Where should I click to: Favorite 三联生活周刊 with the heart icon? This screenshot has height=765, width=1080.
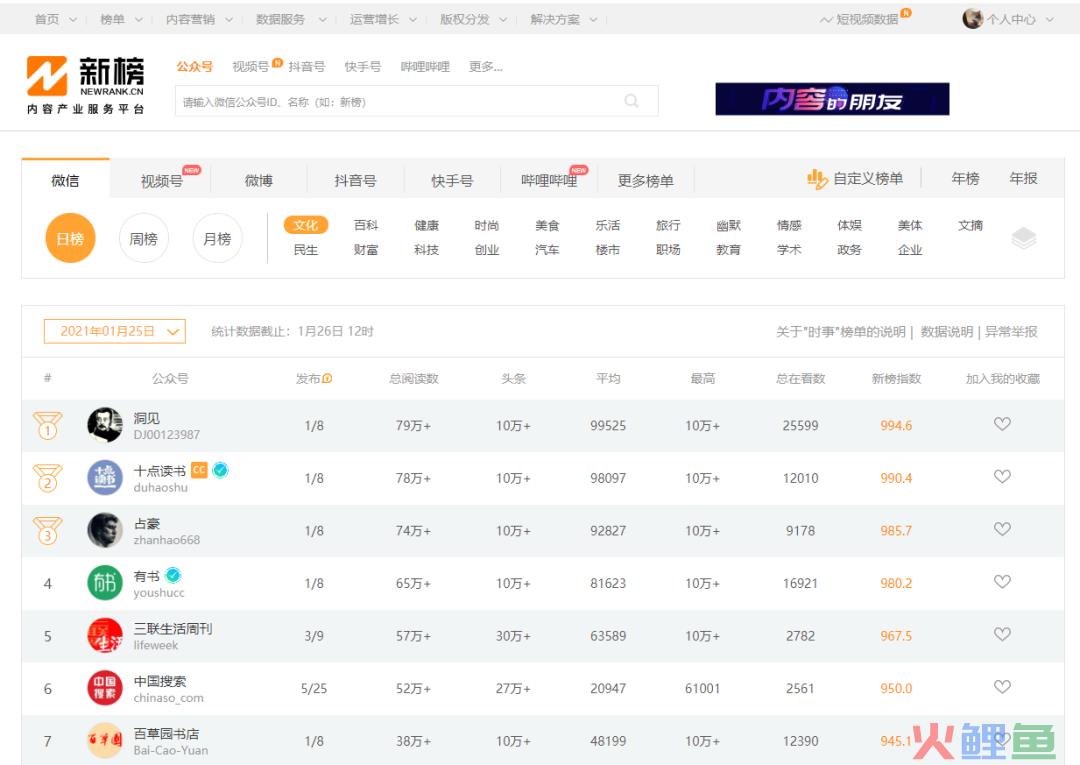click(x=1002, y=634)
